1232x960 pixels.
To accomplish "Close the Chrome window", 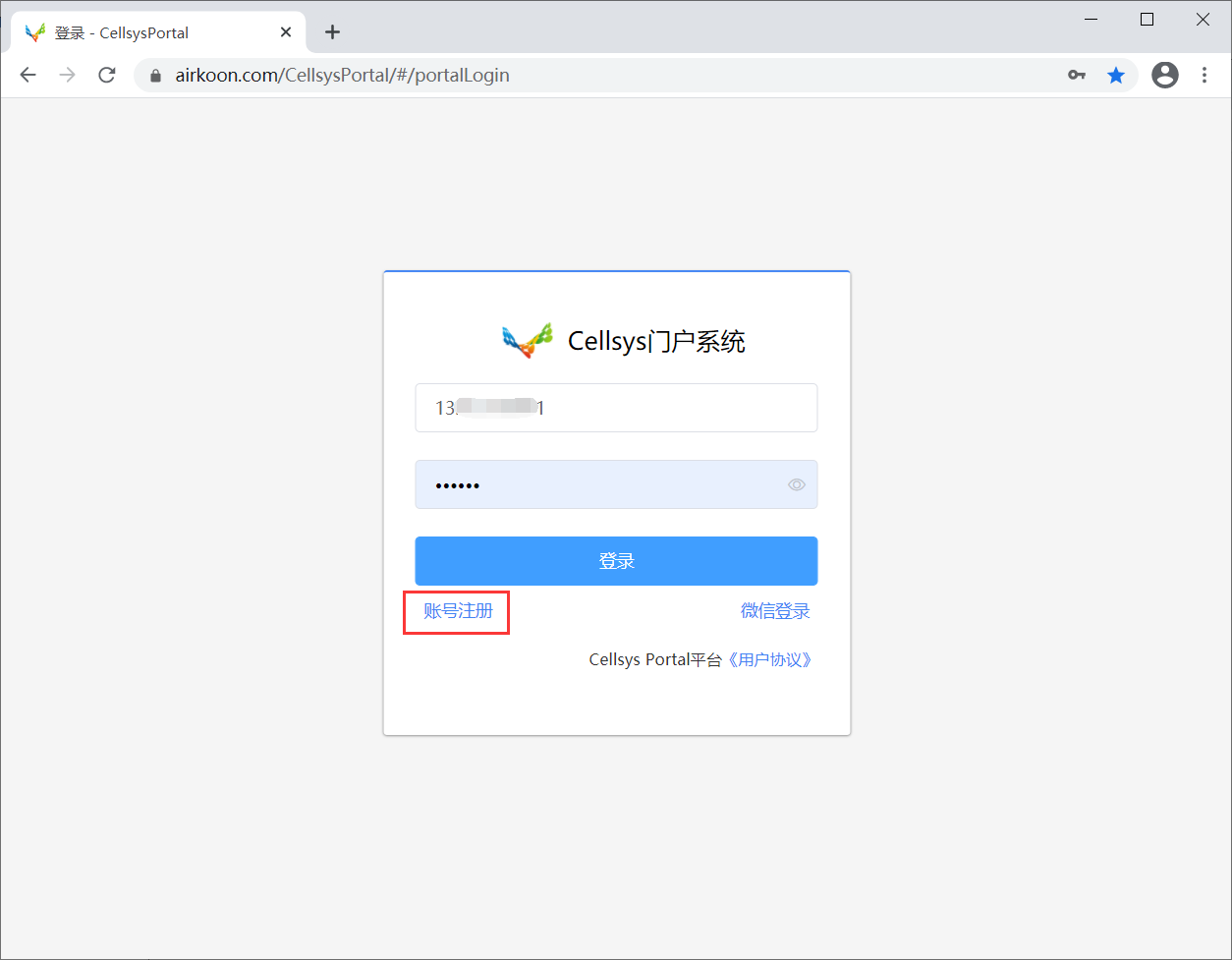I will coord(1203,20).
